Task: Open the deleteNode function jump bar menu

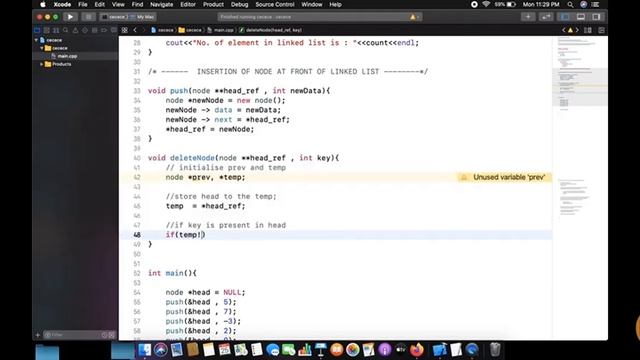Action: tap(270, 30)
